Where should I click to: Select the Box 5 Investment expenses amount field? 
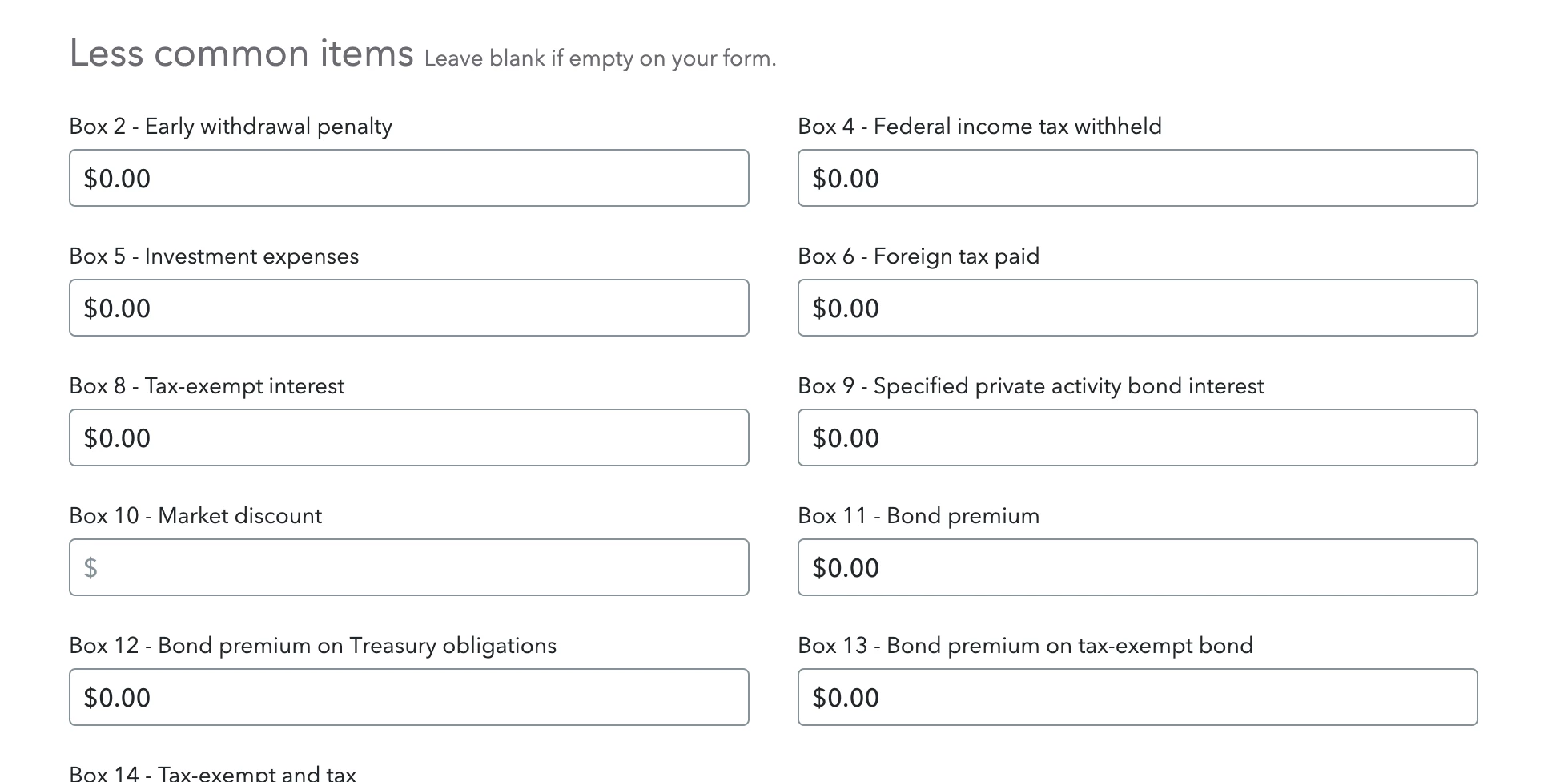tap(408, 308)
